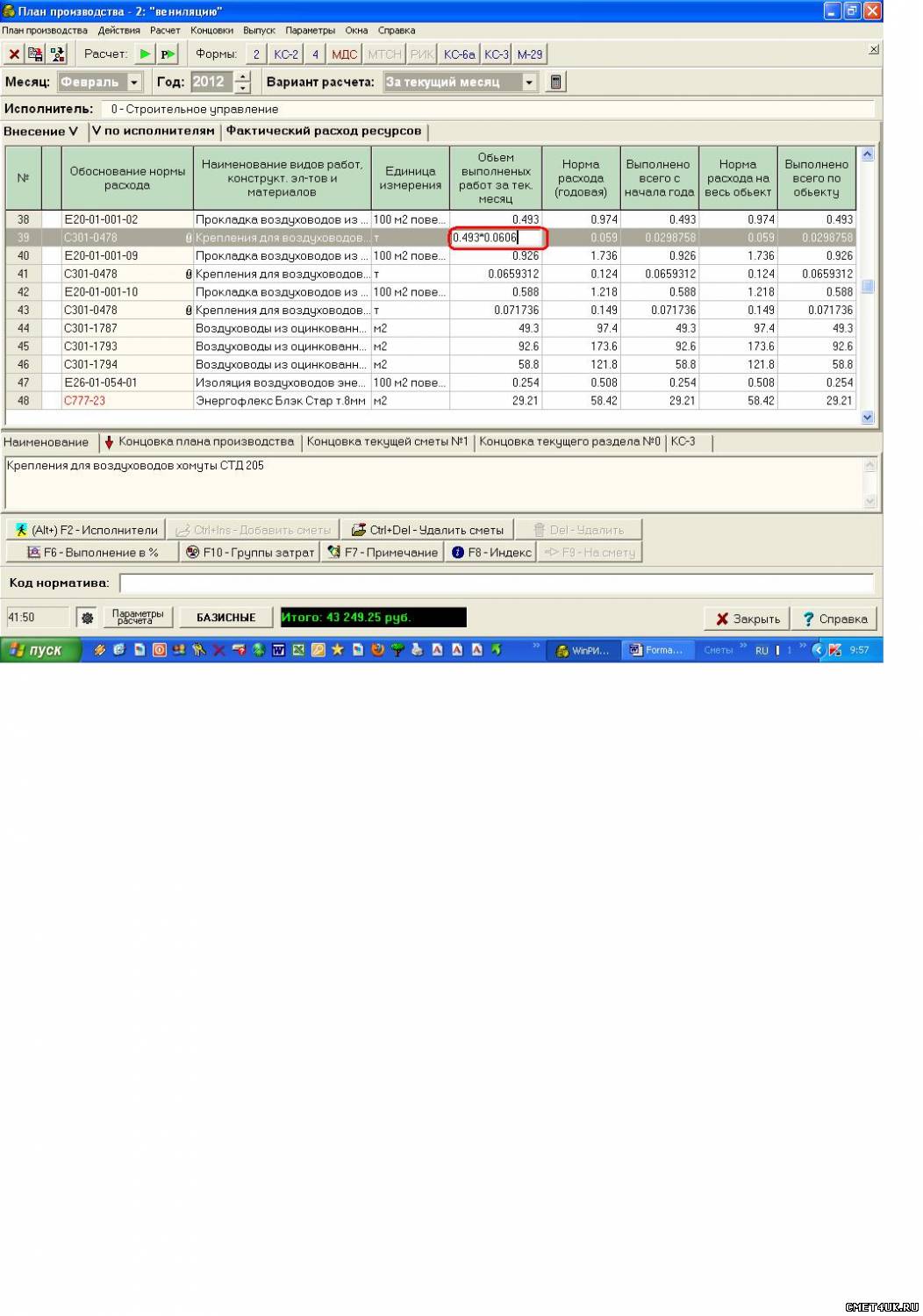Open the Окна menu
923x1316 pixels.
click(x=356, y=30)
